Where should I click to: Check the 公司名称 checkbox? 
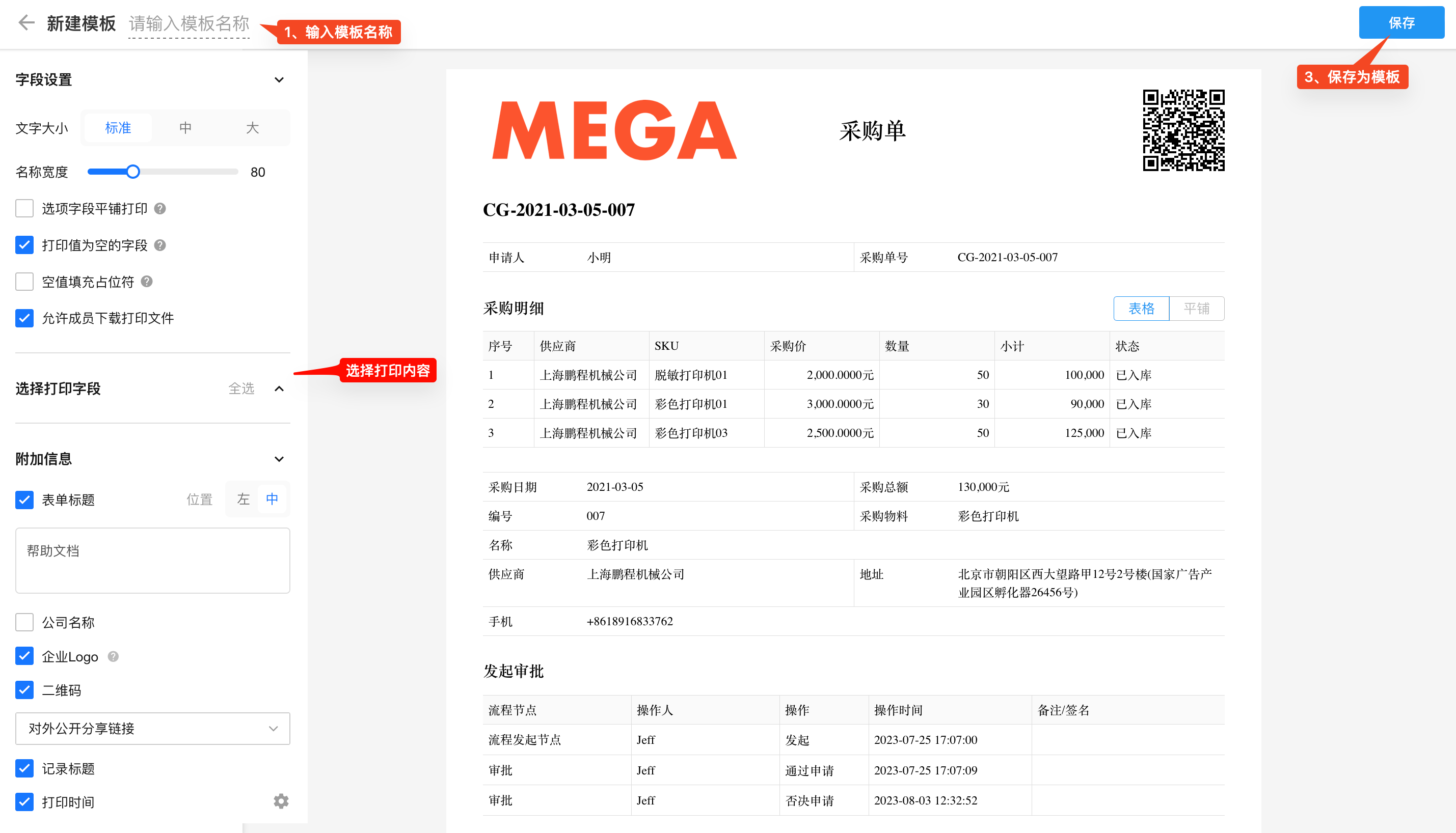coord(24,622)
